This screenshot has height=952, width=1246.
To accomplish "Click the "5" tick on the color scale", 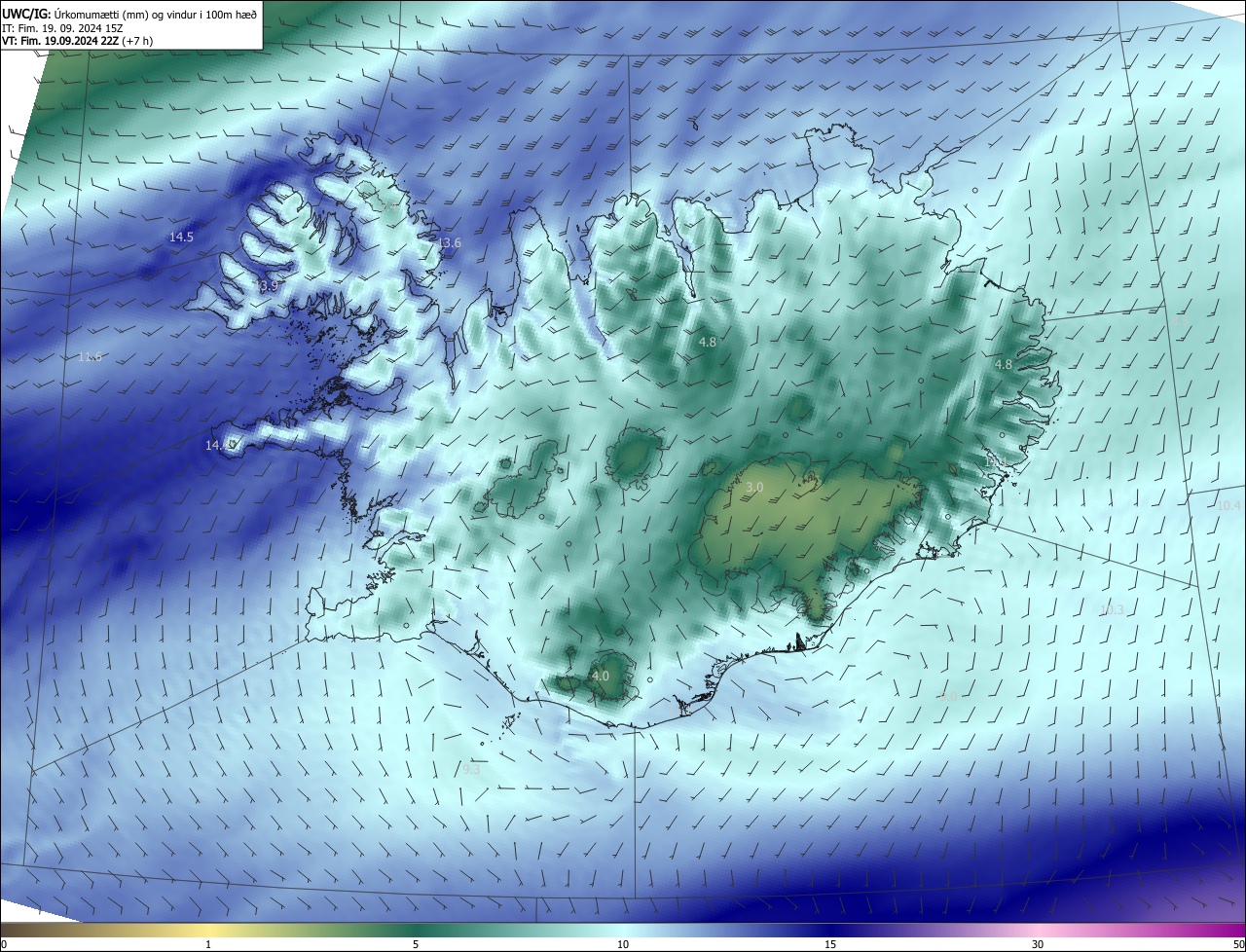I will (416, 944).
